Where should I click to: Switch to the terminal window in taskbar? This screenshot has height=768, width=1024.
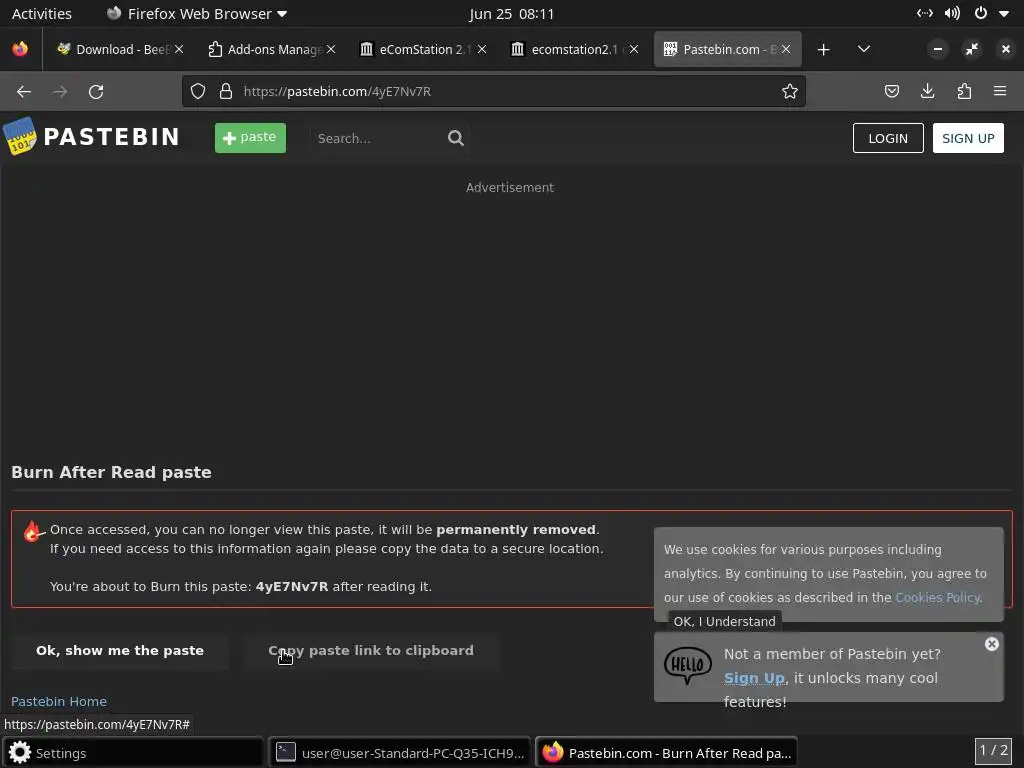400,752
